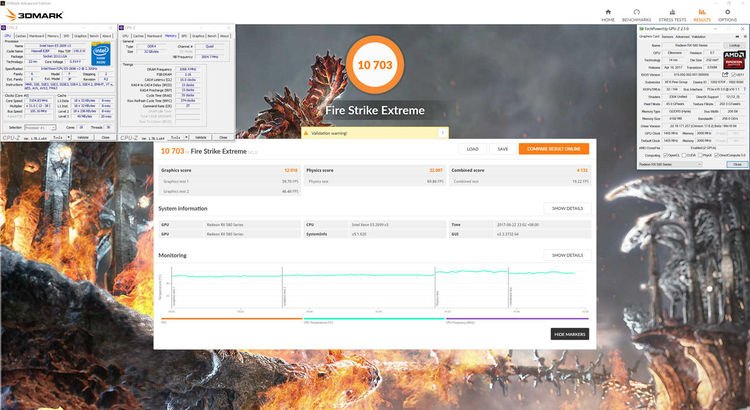Open the Tools dropdown arrow in Memory tab window
This screenshot has width=750, height=410.
[186, 137]
